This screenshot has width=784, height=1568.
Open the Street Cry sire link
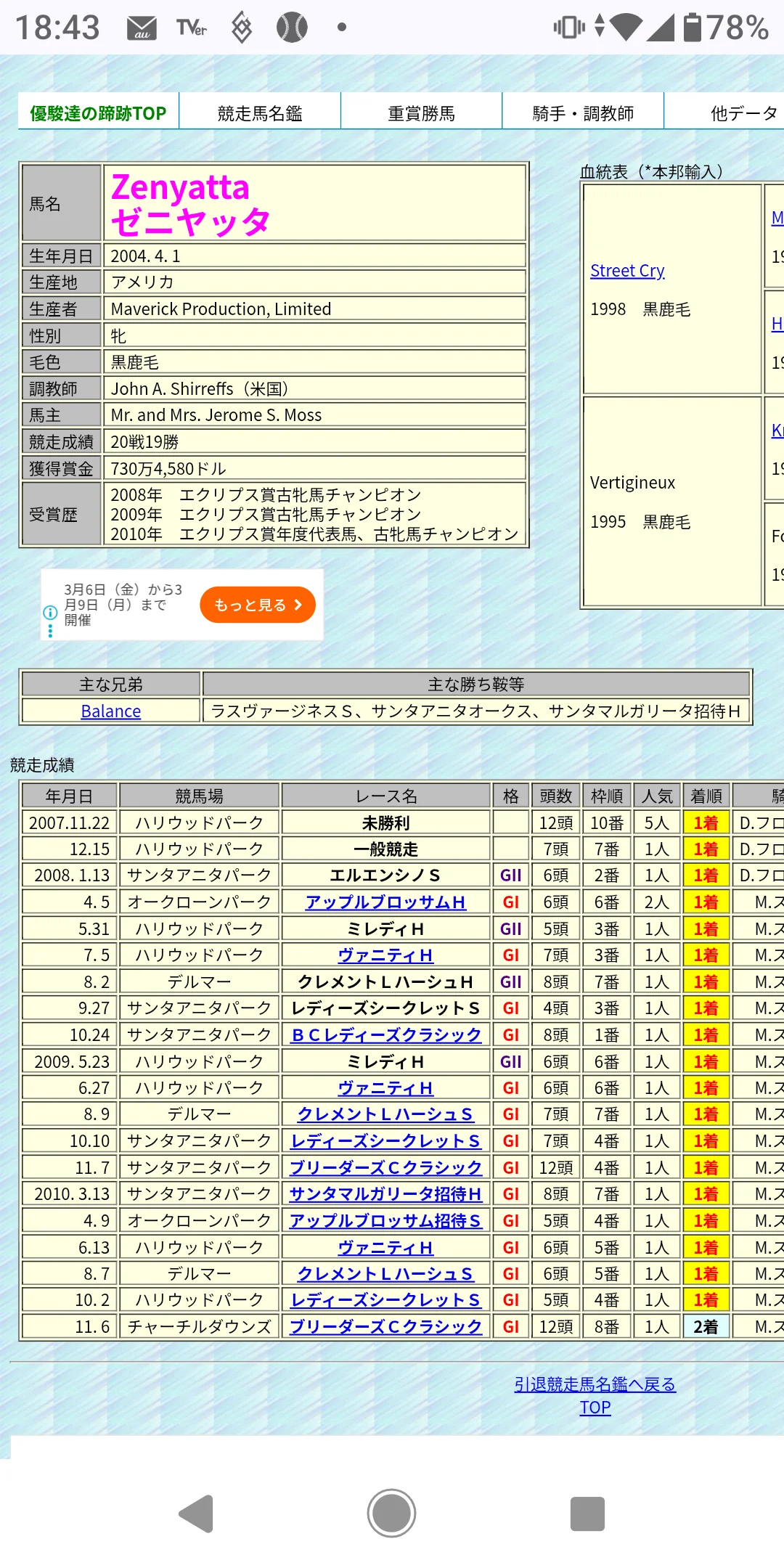coord(627,271)
